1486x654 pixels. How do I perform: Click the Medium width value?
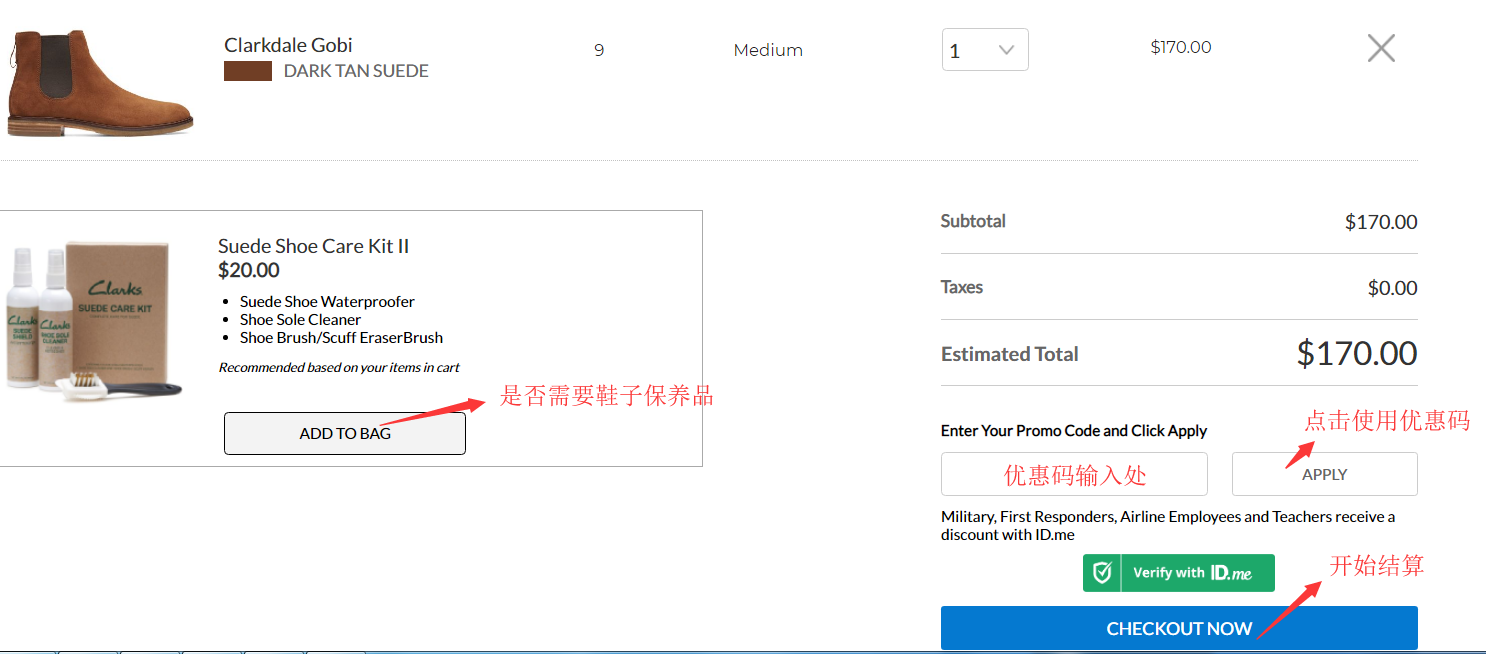point(768,50)
